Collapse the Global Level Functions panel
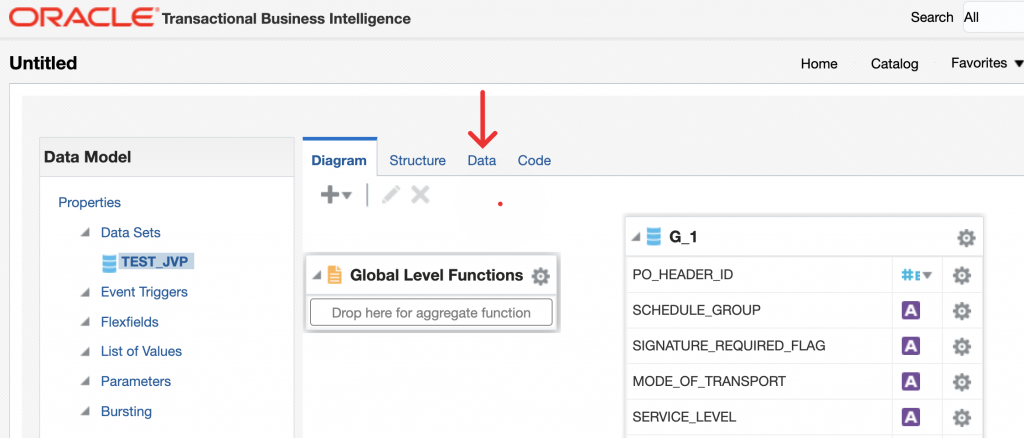Image resolution: width=1024 pixels, height=438 pixels. coord(317,276)
